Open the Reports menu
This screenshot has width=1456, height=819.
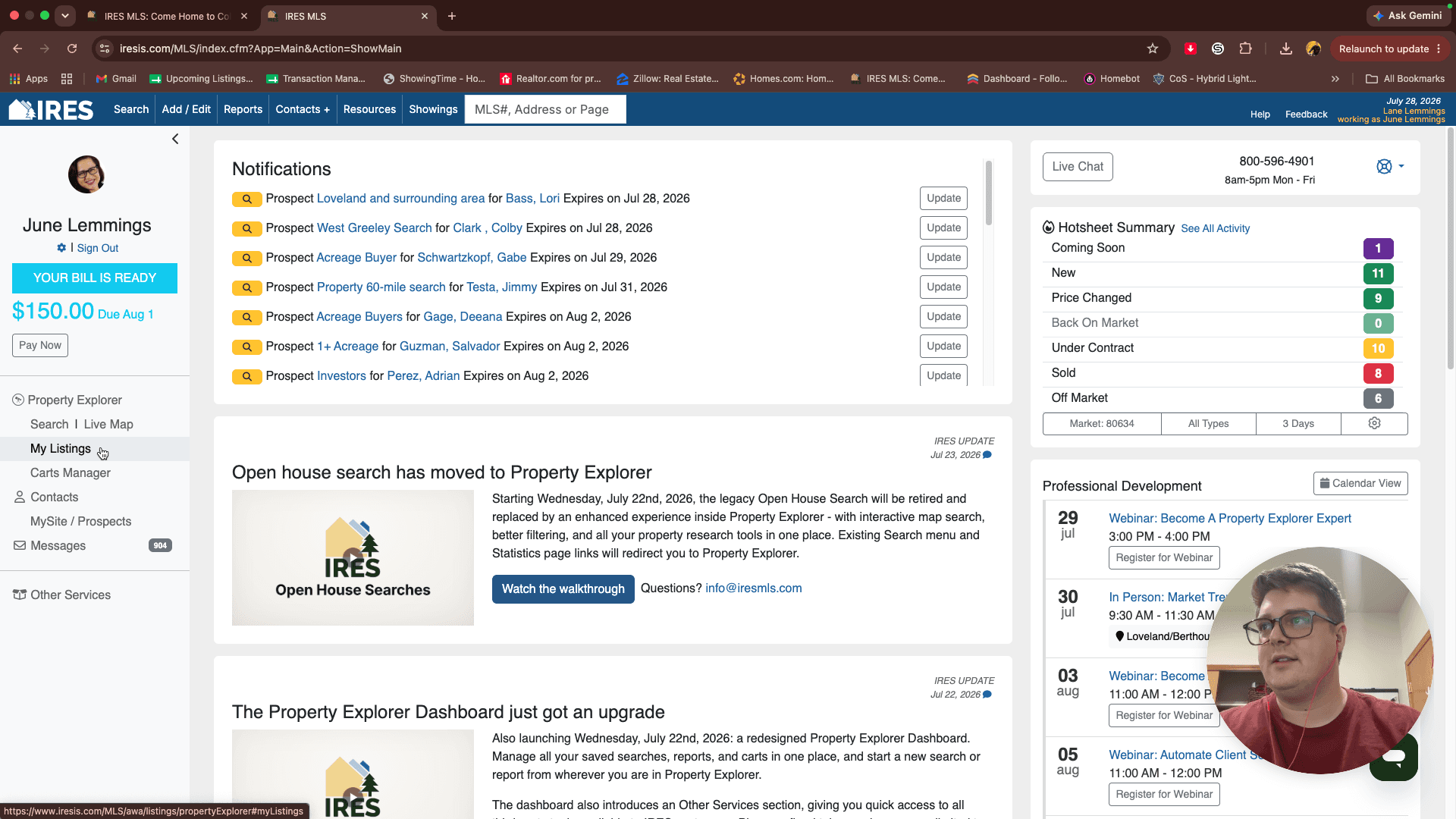[x=243, y=109]
